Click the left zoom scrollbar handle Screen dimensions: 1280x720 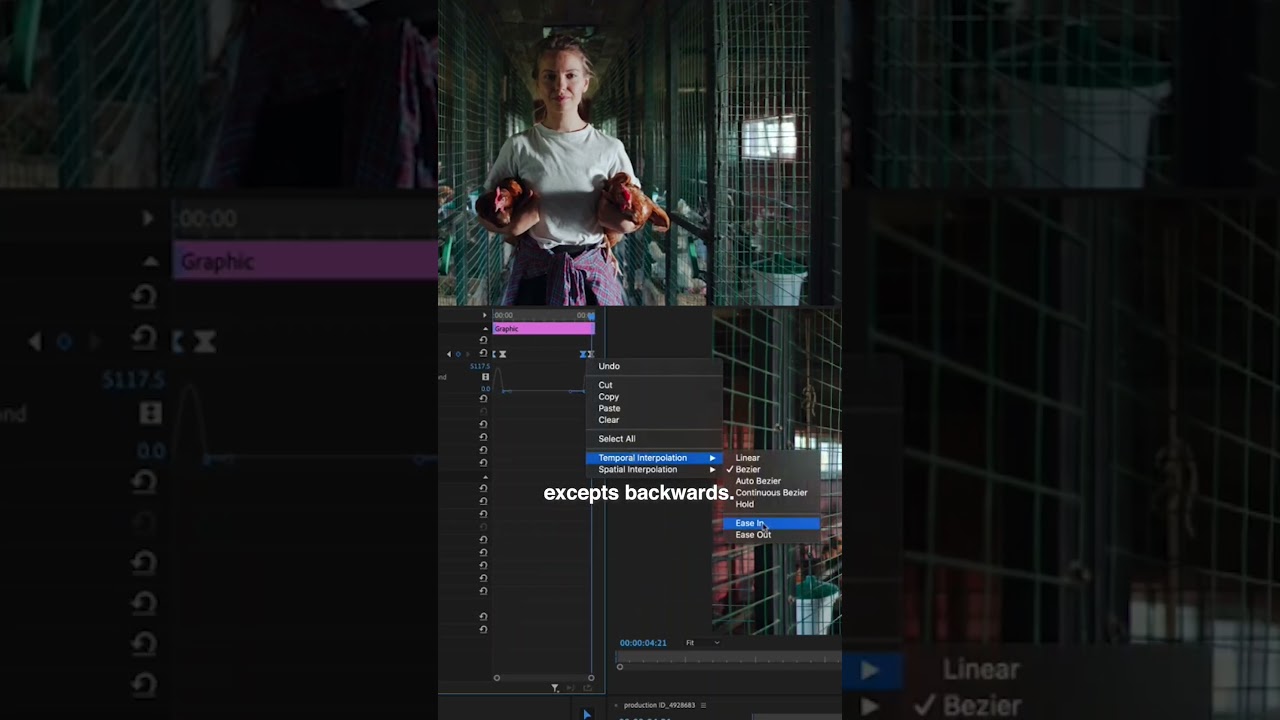pyautogui.click(x=497, y=678)
